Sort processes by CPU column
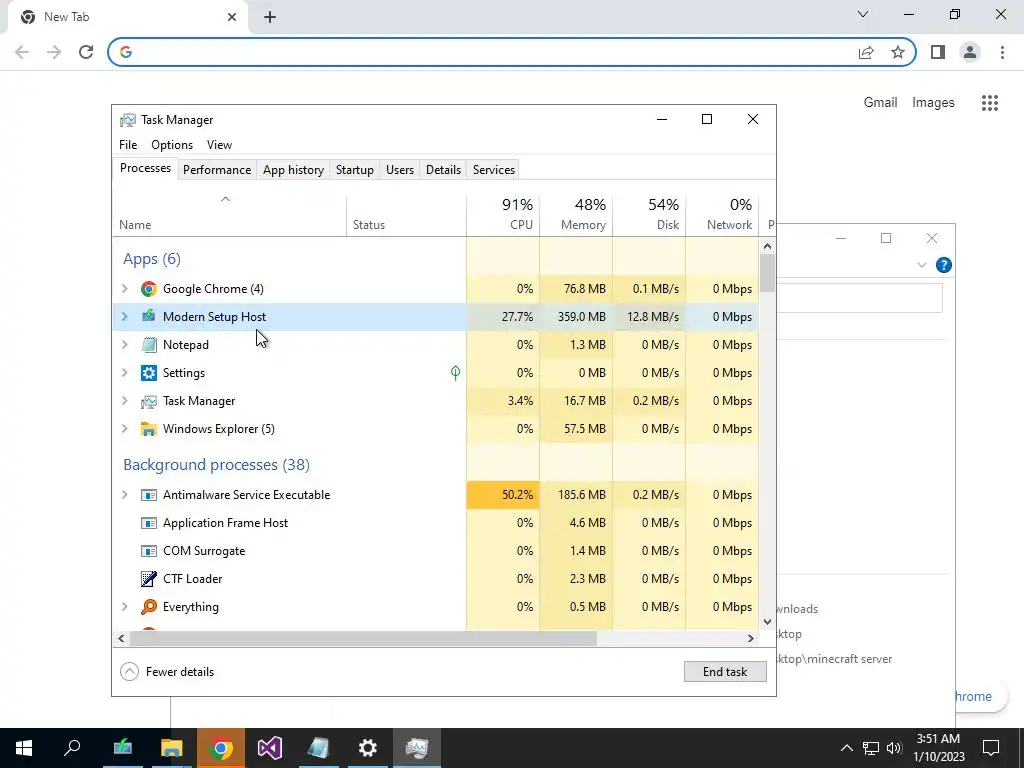Viewport: 1024px width, 768px height. point(504,215)
